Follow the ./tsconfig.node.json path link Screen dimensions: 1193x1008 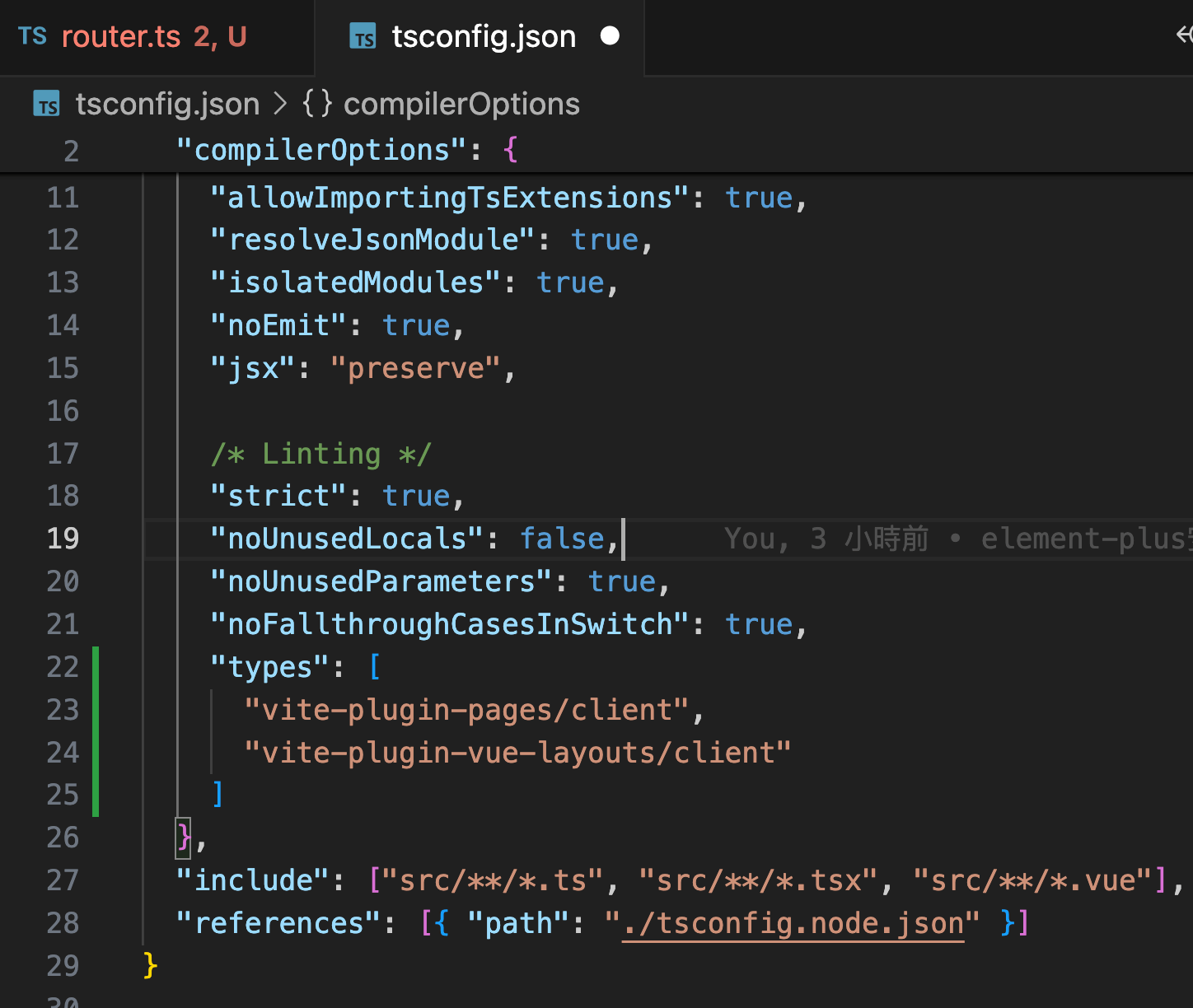[x=793, y=923]
